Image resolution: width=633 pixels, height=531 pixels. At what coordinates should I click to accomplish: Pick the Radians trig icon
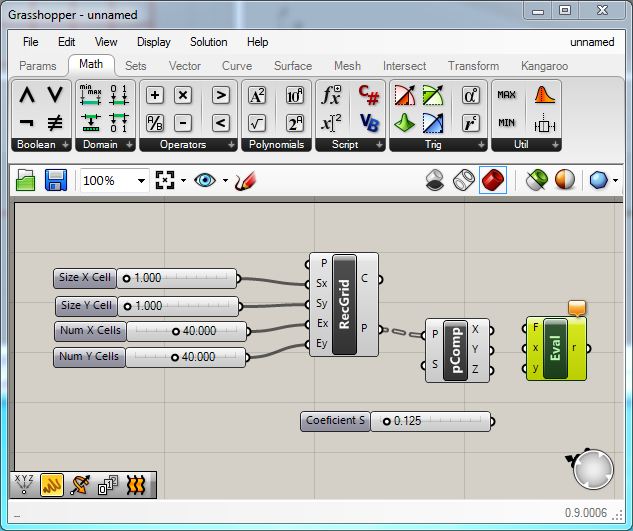click(x=470, y=123)
